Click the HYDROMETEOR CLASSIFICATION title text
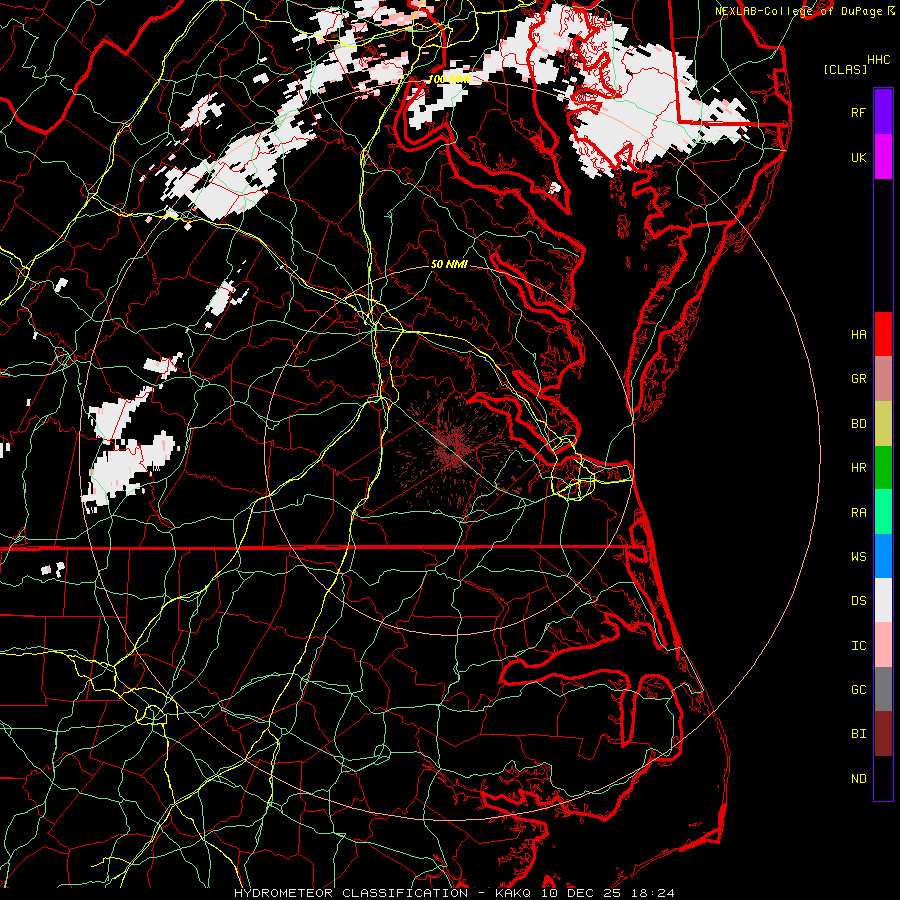 351,893
